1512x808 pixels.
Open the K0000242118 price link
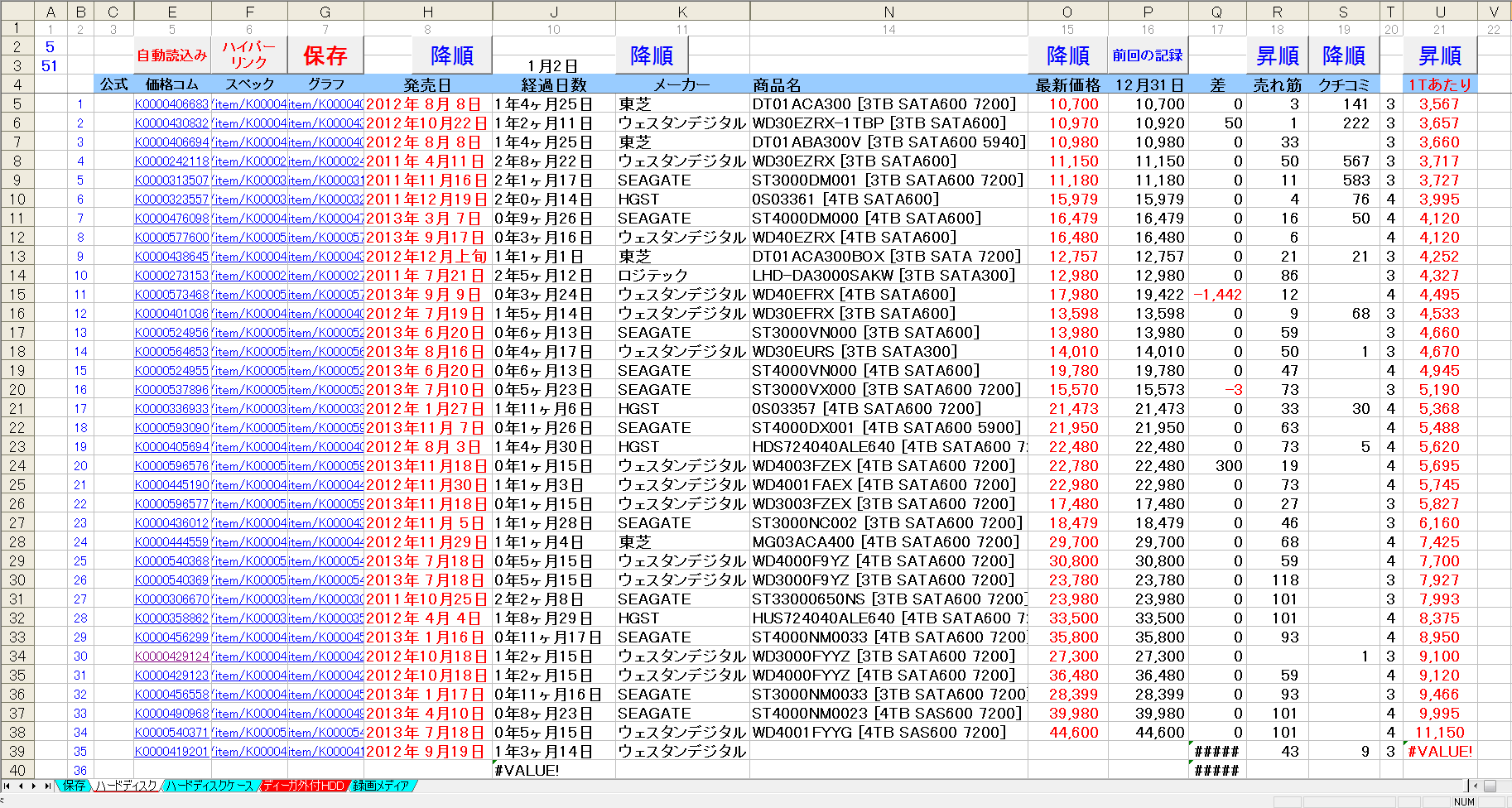pos(171,161)
